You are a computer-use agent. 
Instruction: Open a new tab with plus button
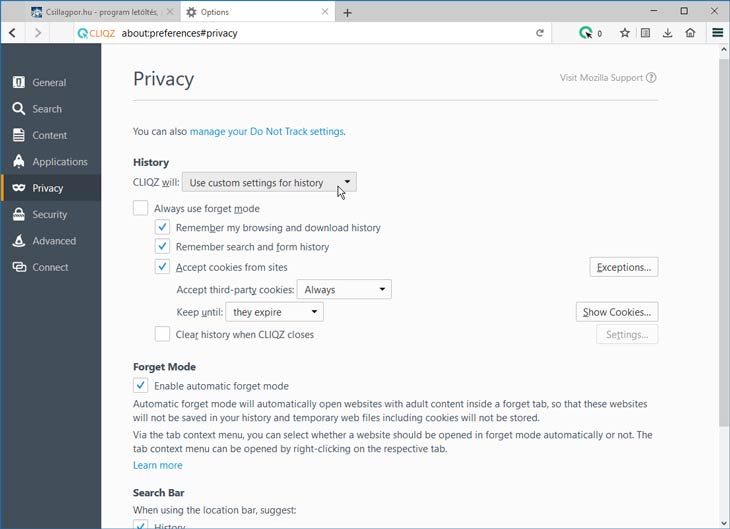pyautogui.click(x=347, y=13)
